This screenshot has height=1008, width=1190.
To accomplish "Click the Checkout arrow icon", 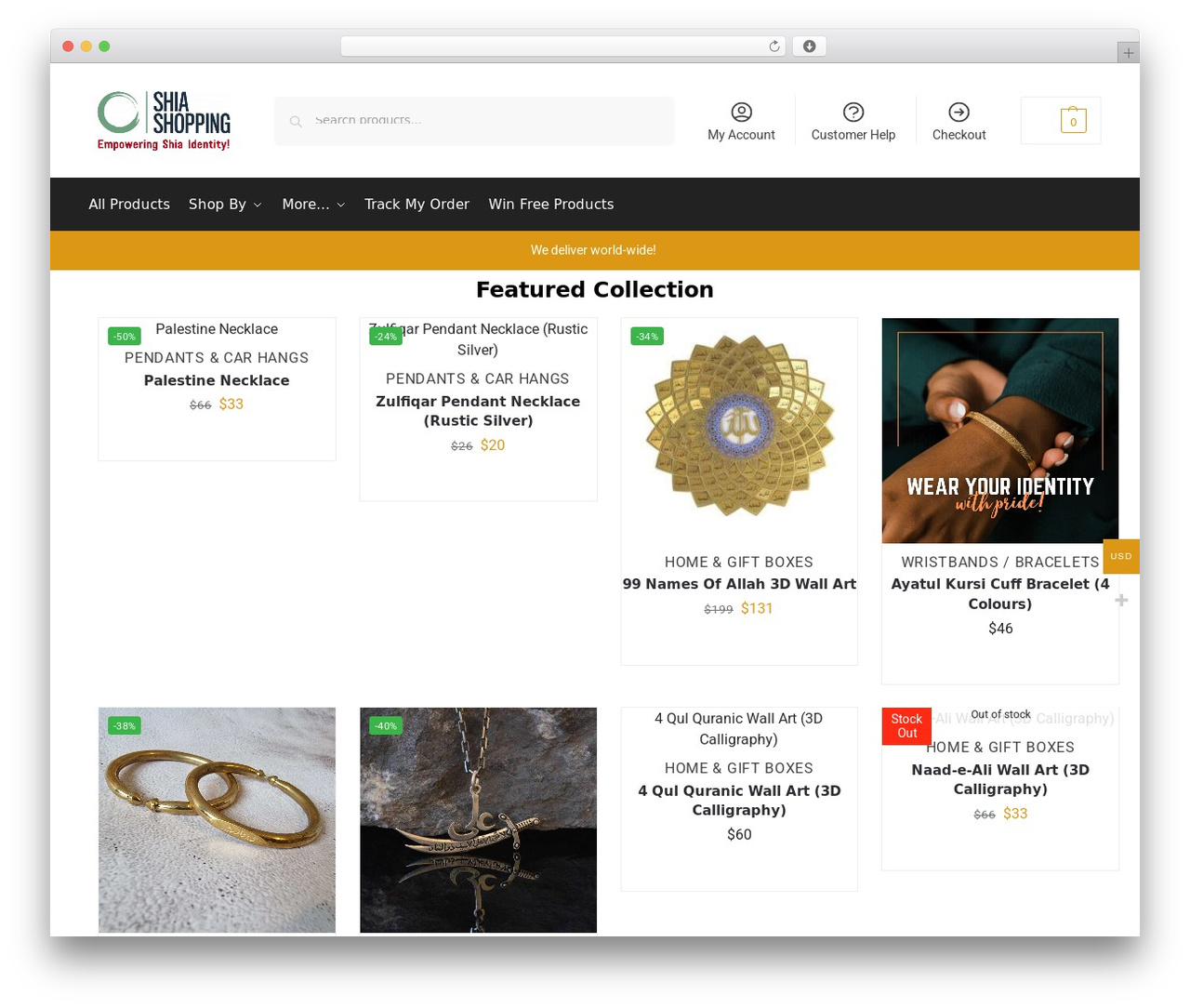I will tap(959, 112).
